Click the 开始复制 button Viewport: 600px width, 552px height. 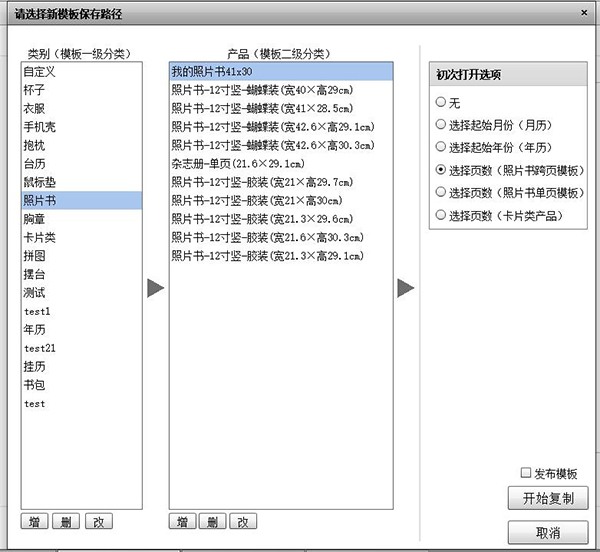pyautogui.click(x=548, y=498)
